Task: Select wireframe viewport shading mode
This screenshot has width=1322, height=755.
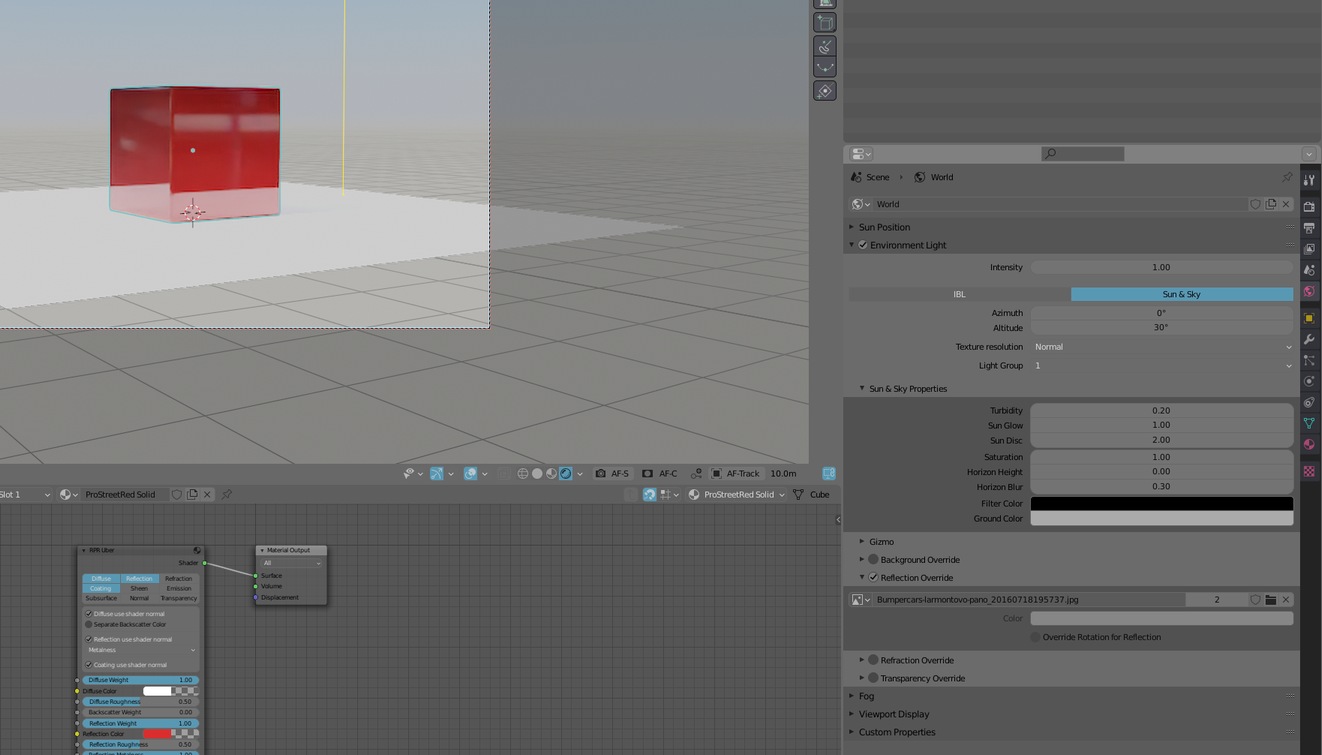Action: click(522, 474)
